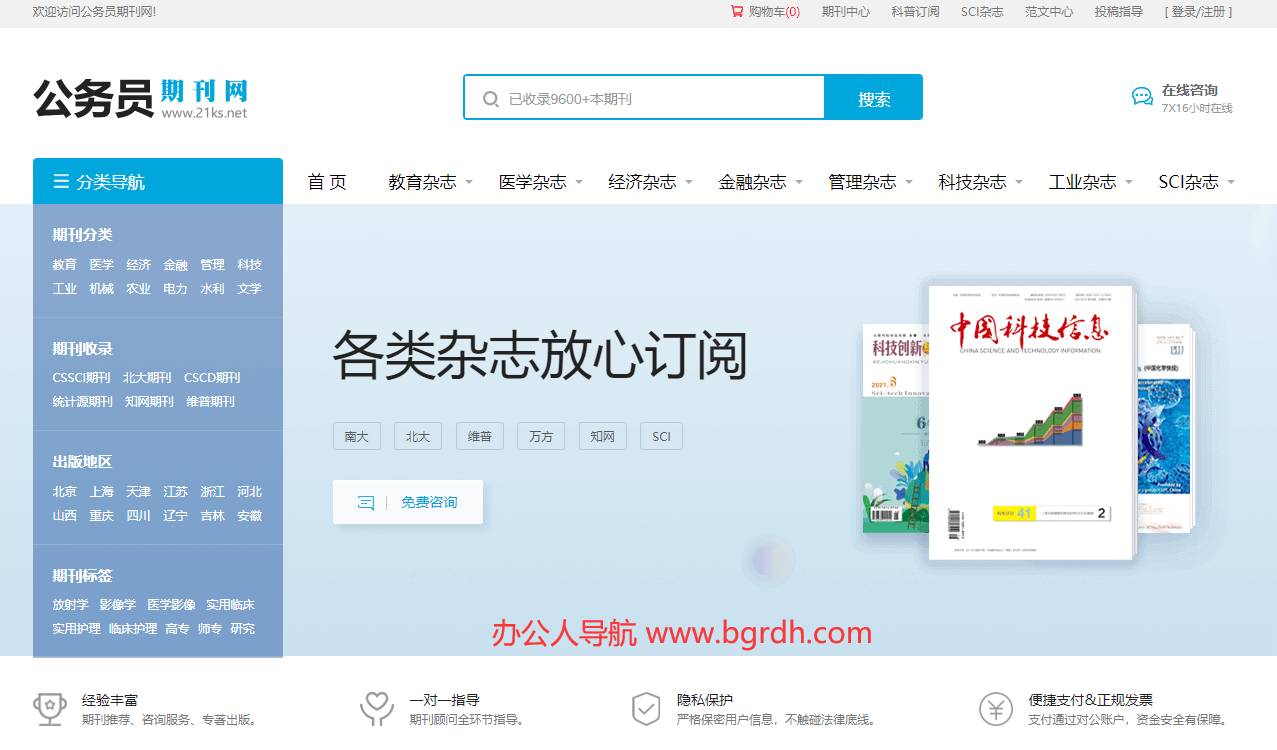Open 期刊中心 in the top menu
Image resolution: width=1277 pixels, height=750 pixels.
point(845,12)
